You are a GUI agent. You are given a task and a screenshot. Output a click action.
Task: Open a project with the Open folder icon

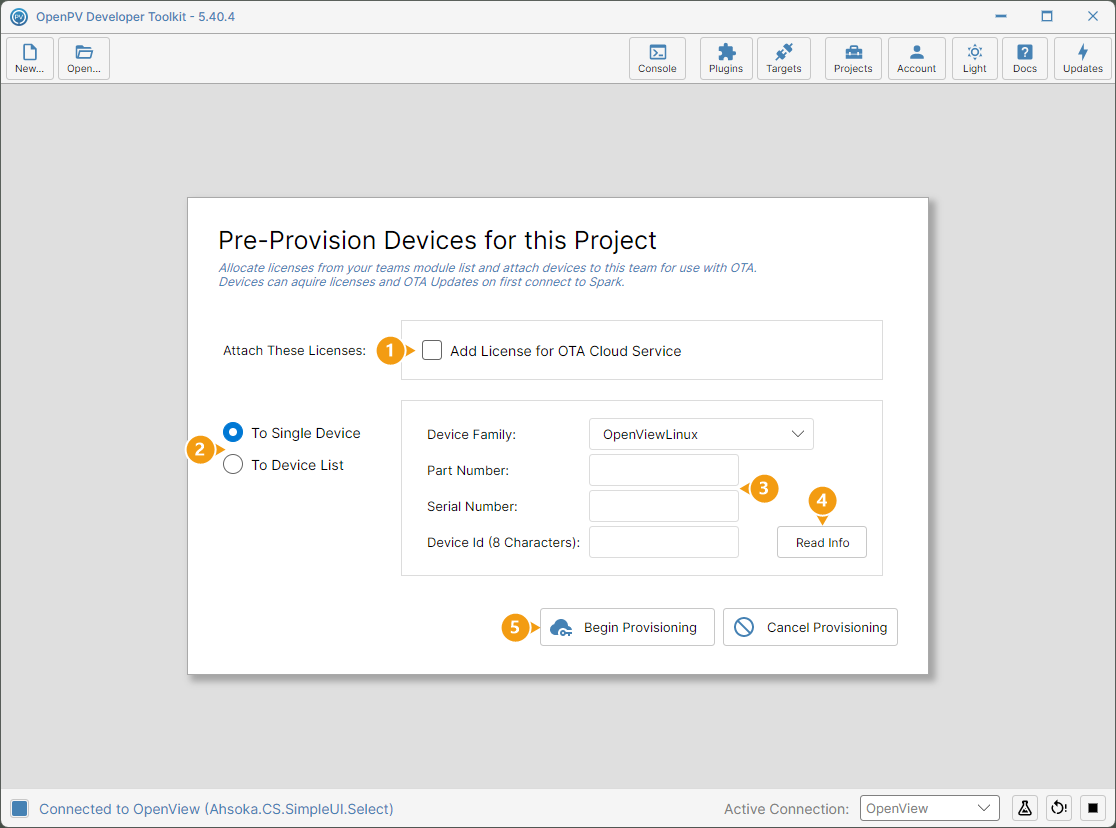point(84,58)
